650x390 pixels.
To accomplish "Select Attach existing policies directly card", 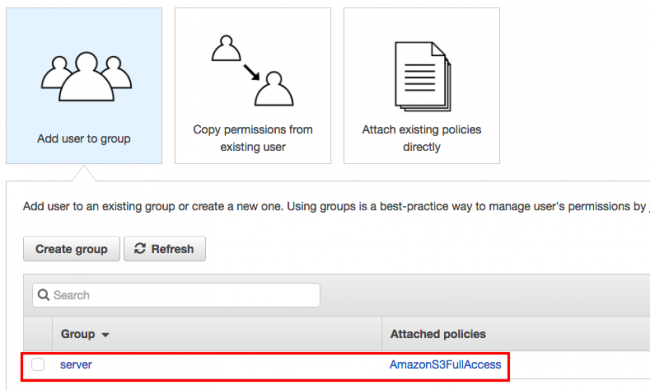I will tap(422, 85).
